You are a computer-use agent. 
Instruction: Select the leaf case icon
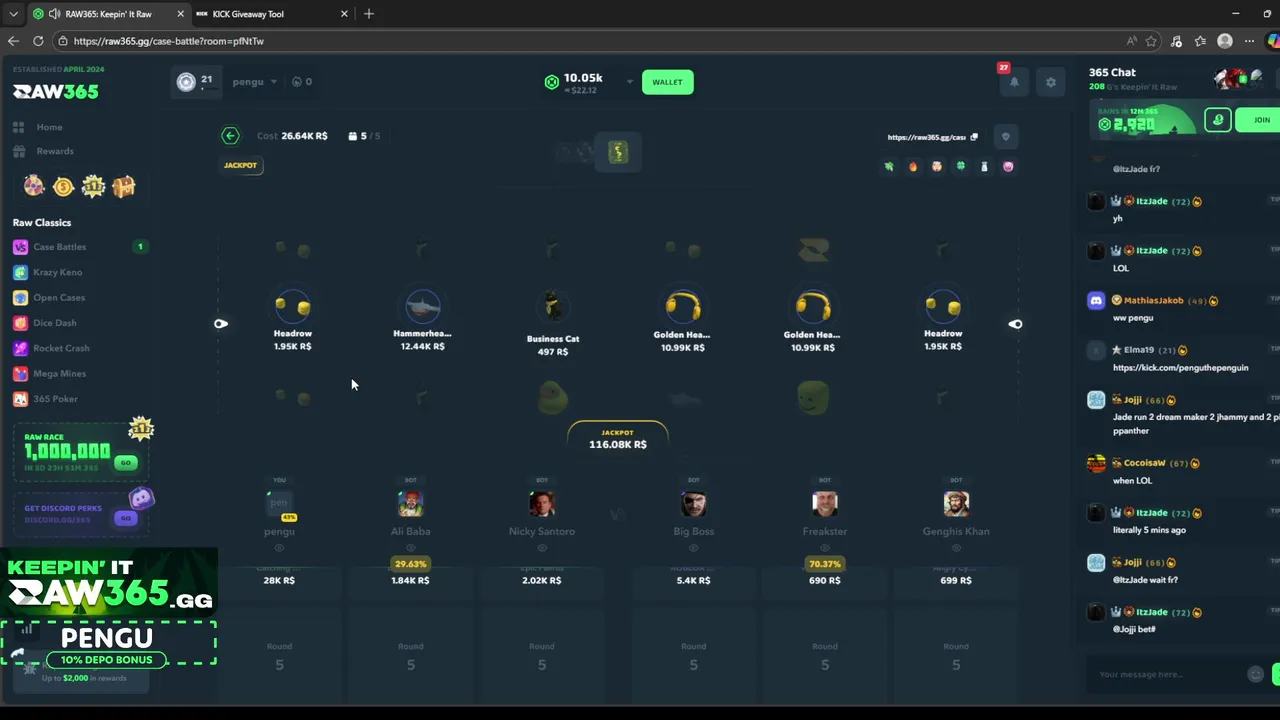click(888, 167)
